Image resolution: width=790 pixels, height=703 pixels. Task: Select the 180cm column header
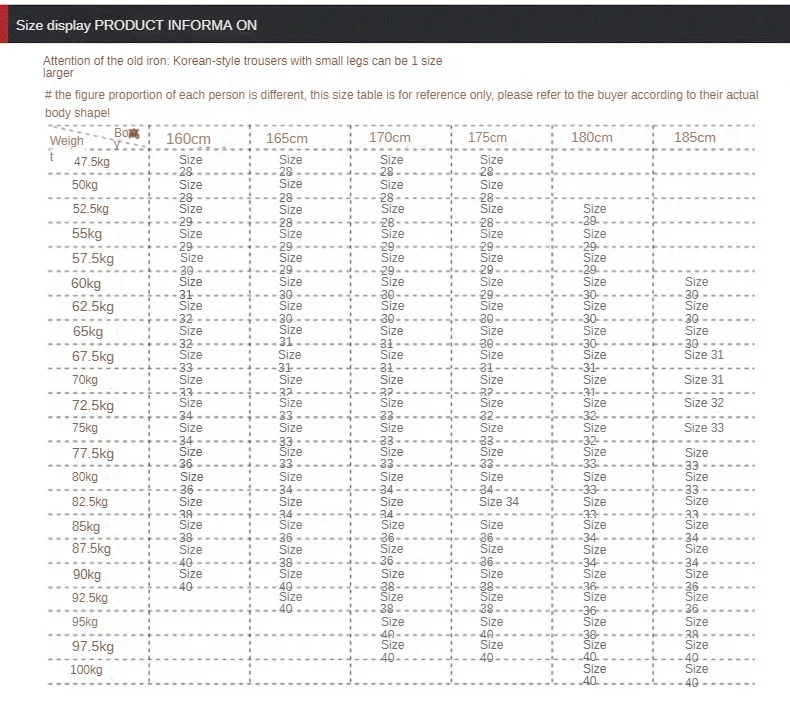click(x=591, y=137)
